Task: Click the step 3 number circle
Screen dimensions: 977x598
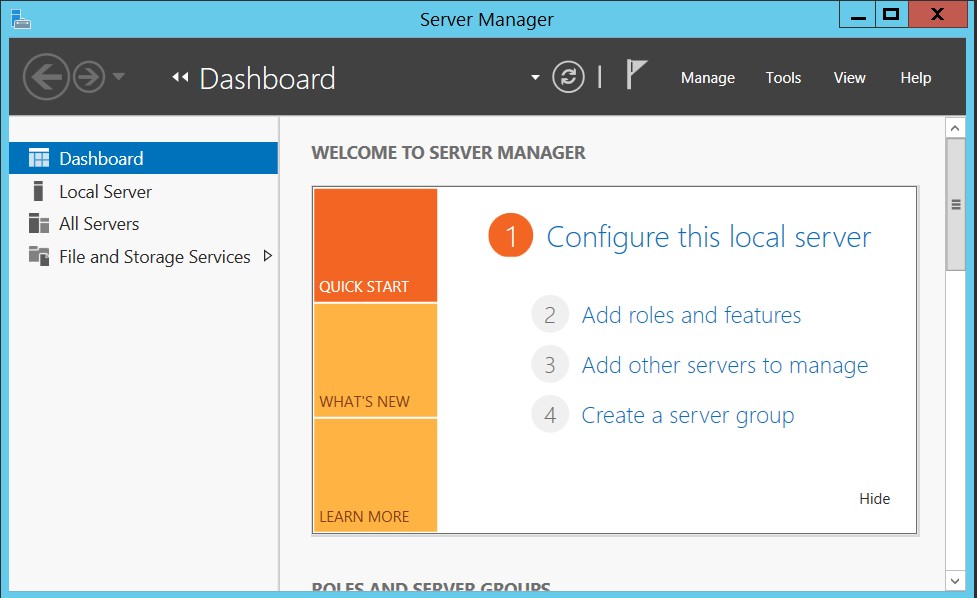Action: pos(550,364)
